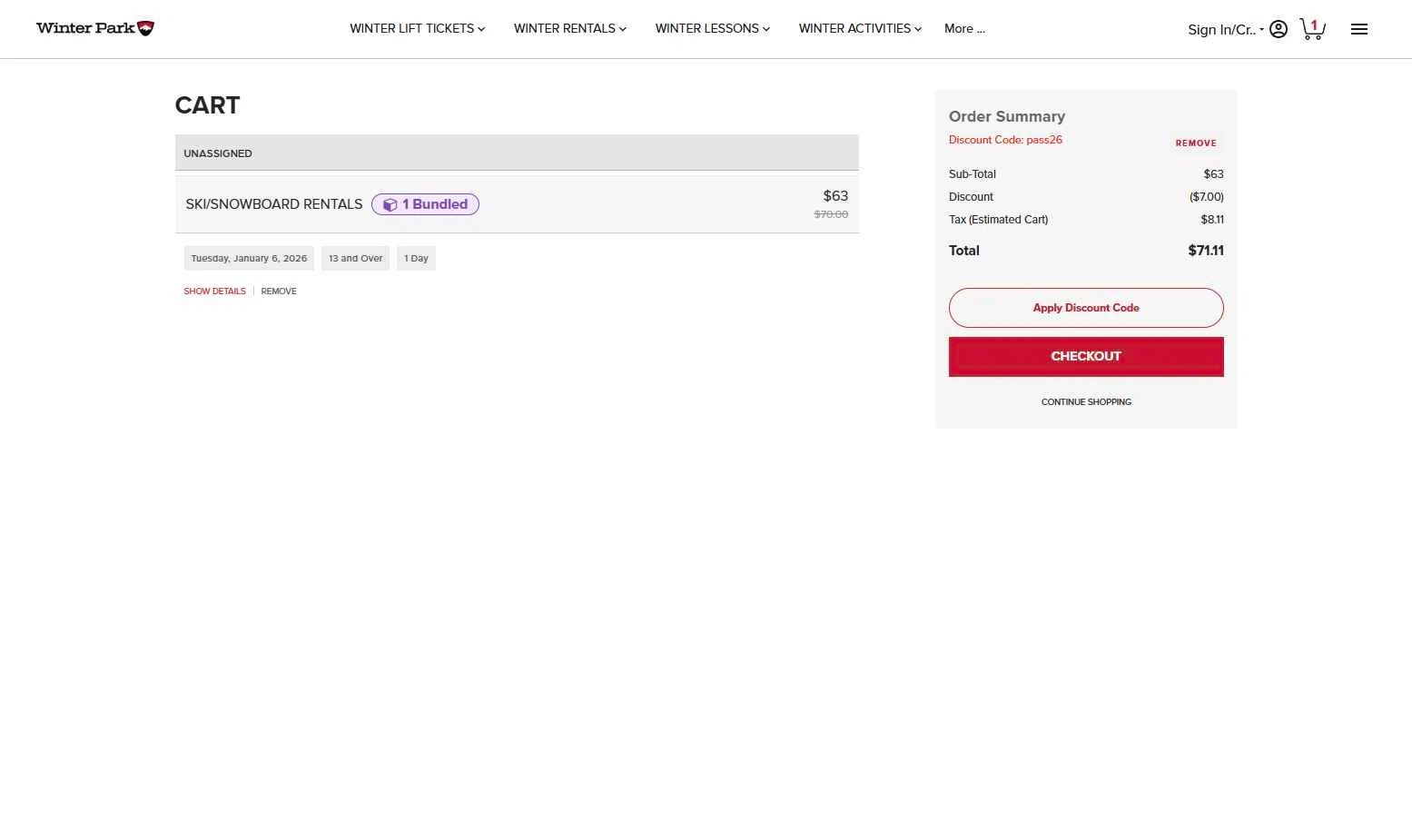Viewport: 1412px width, 840px height.
Task: Click the ($7.00) discount value
Action: click(1207, 197)
